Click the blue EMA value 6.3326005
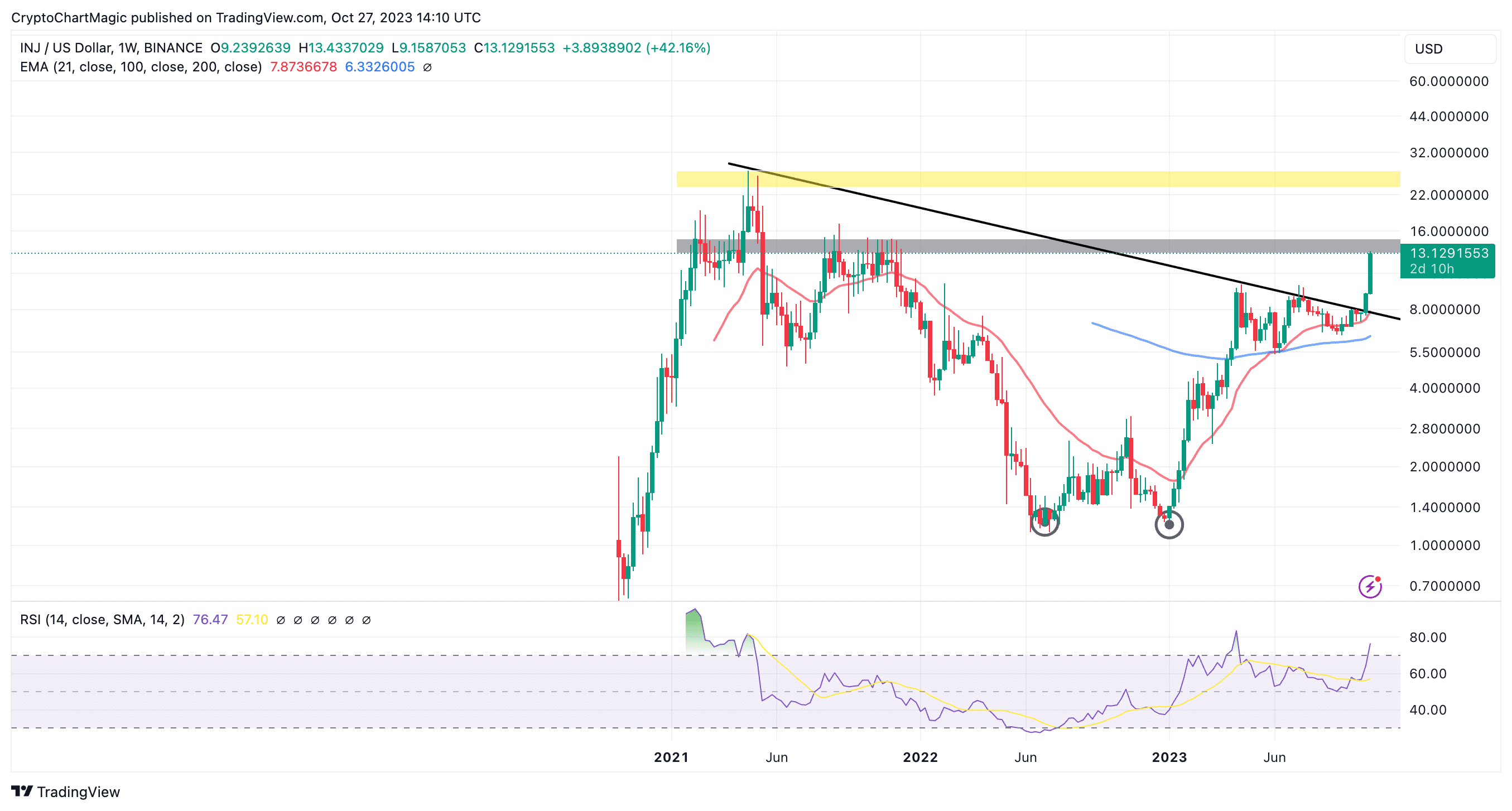Viewport: 1512px width, 811px height. [380, 67]
